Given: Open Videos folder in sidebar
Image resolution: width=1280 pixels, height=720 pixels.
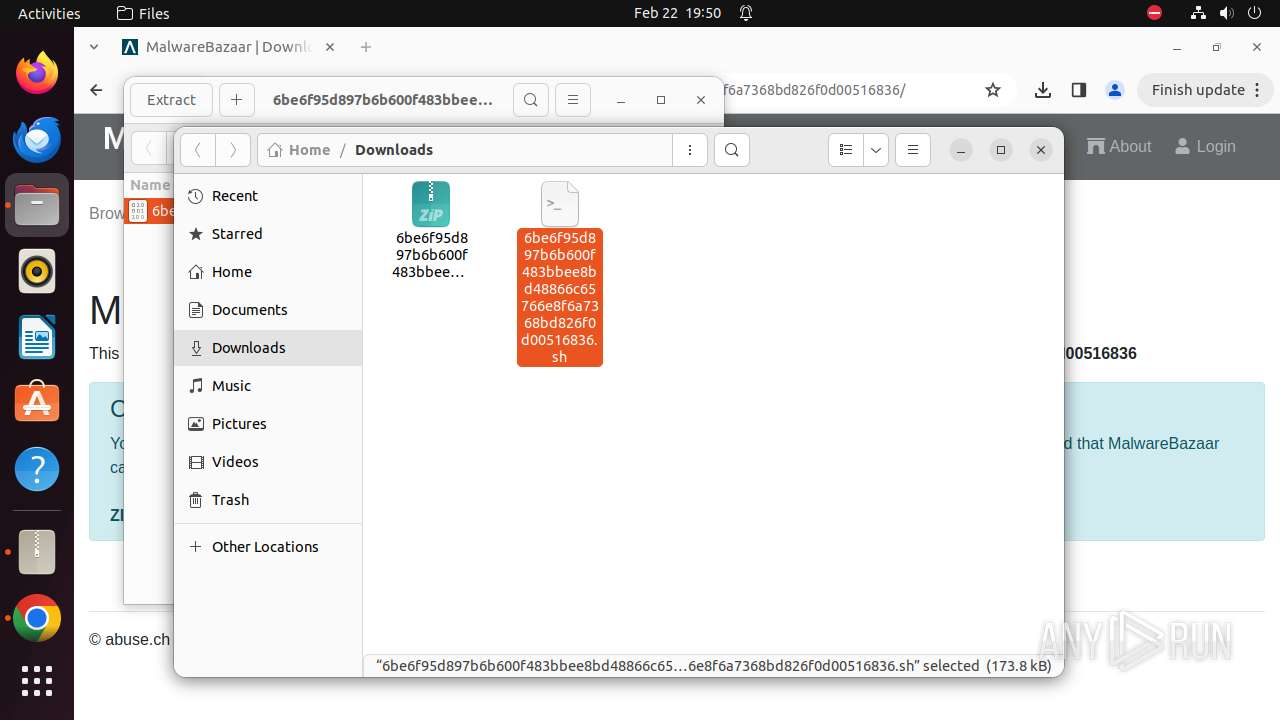Looking at the screenshot, I should (x=268, y=462).
